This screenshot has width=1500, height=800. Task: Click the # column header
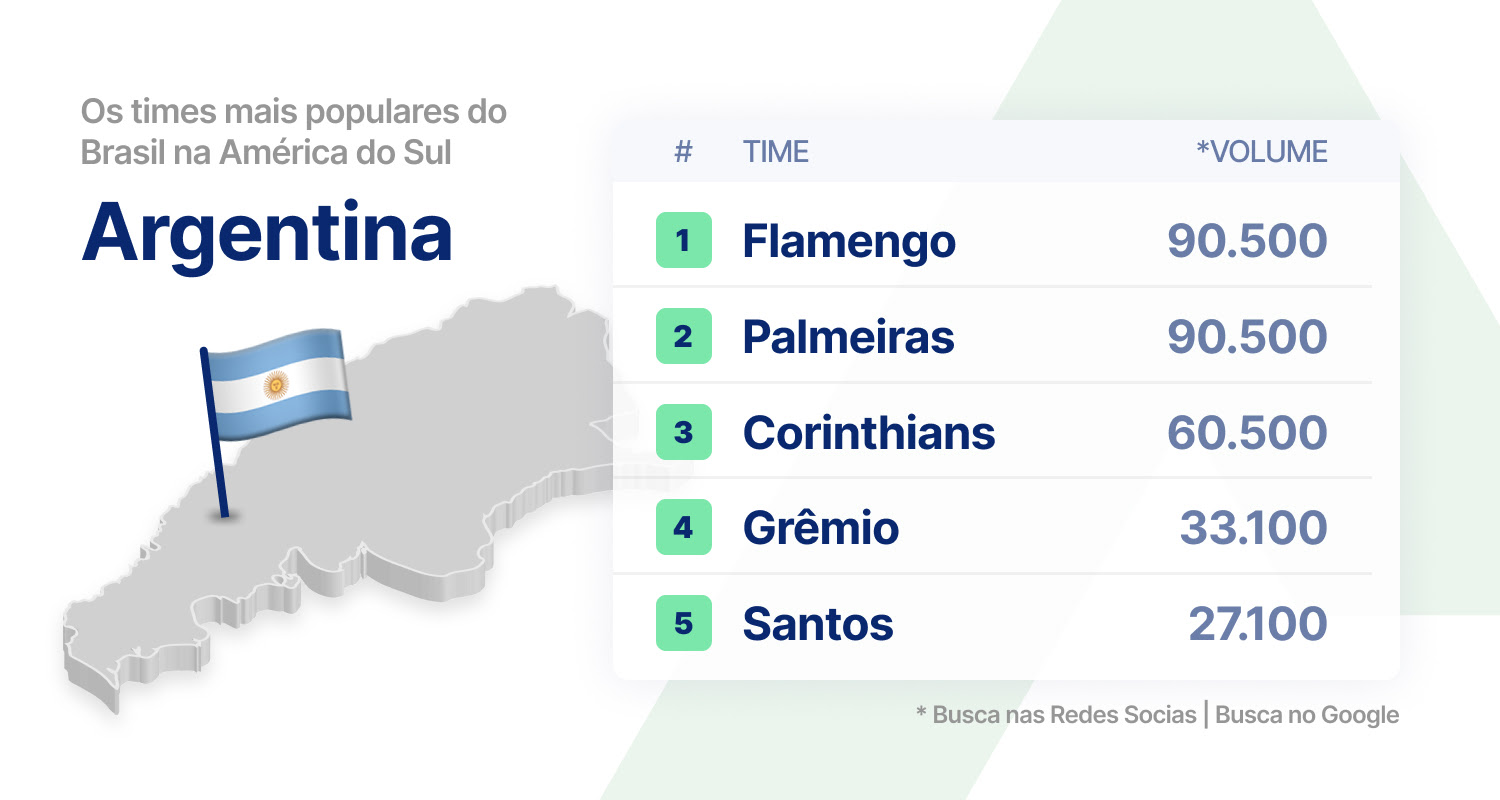pyautogui.click(x=684, y=152)
